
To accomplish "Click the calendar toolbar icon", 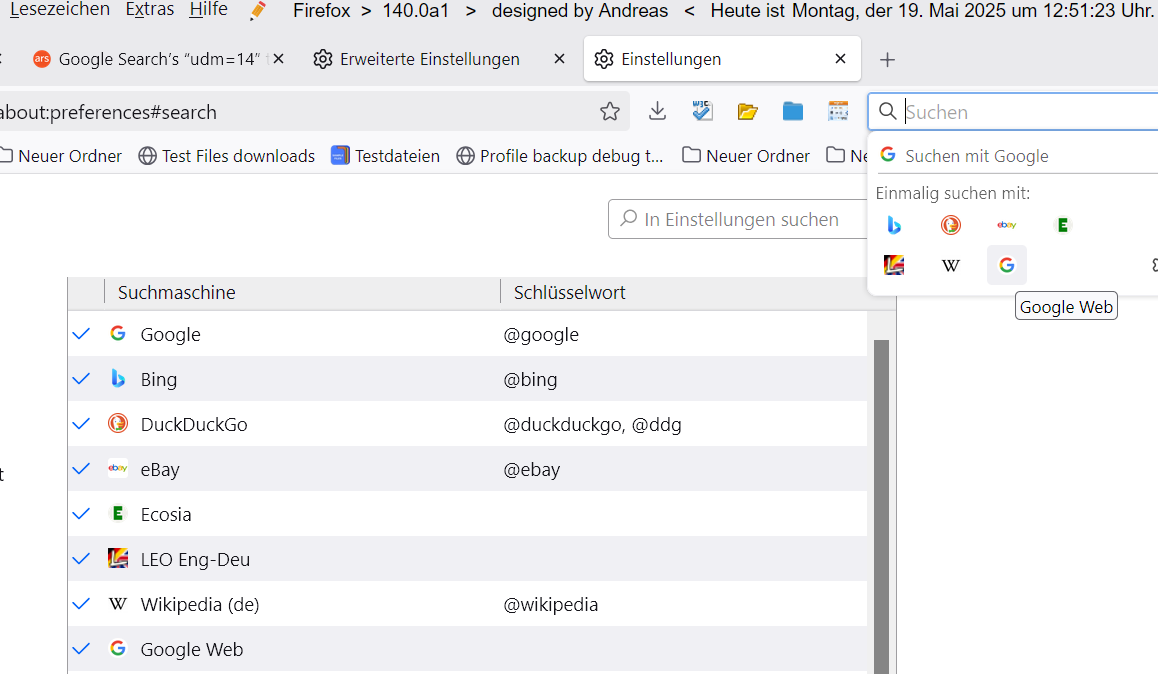I will point(838,111).
